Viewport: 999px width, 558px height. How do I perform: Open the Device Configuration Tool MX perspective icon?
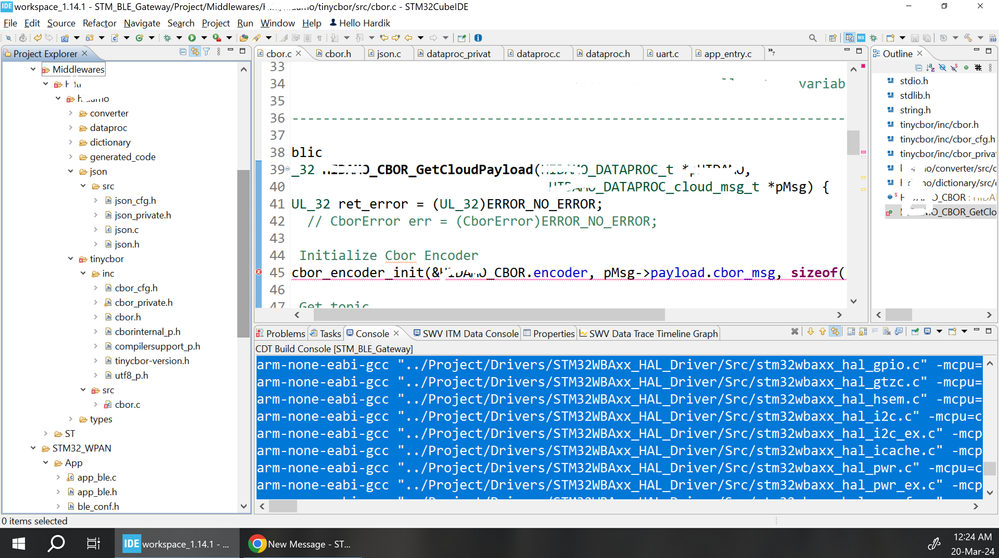pyautogui.click(x=861, y=38)
